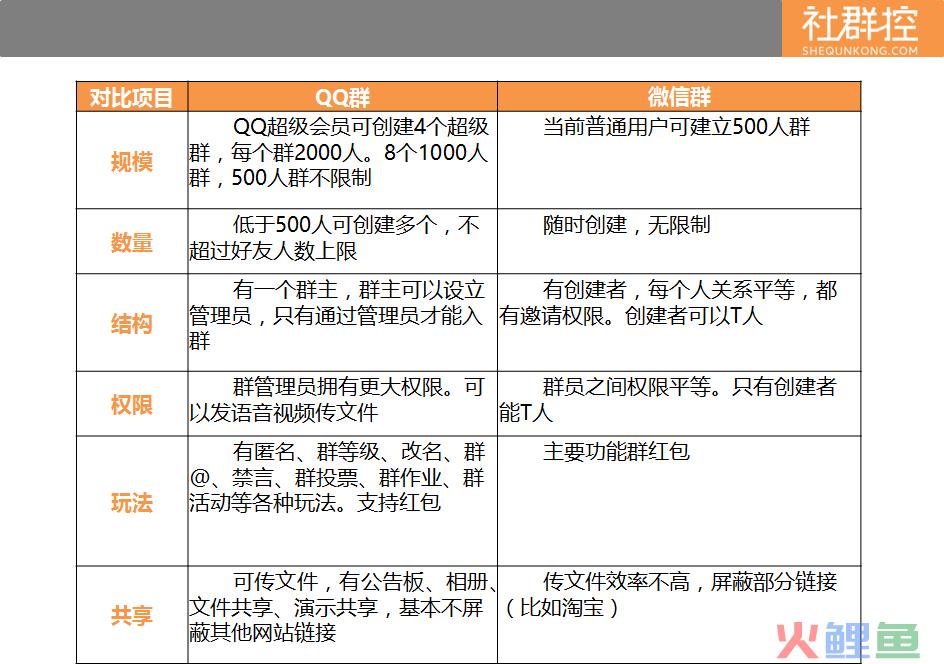Select the cell starting 低于500人可创建多个
Screen dimensions: 944x664
coord(343,242)
